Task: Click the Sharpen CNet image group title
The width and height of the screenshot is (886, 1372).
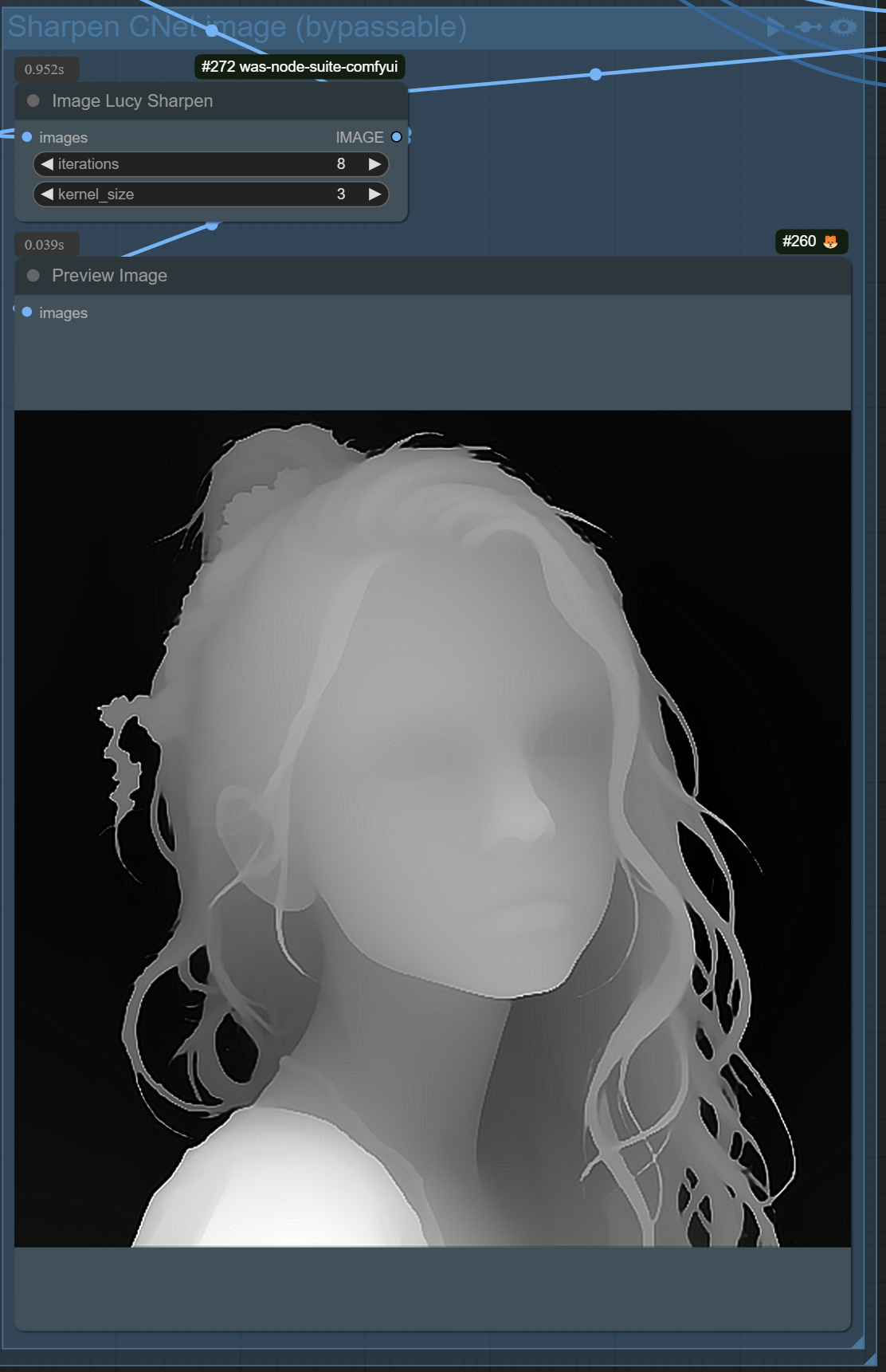Action: coord(237,27)
